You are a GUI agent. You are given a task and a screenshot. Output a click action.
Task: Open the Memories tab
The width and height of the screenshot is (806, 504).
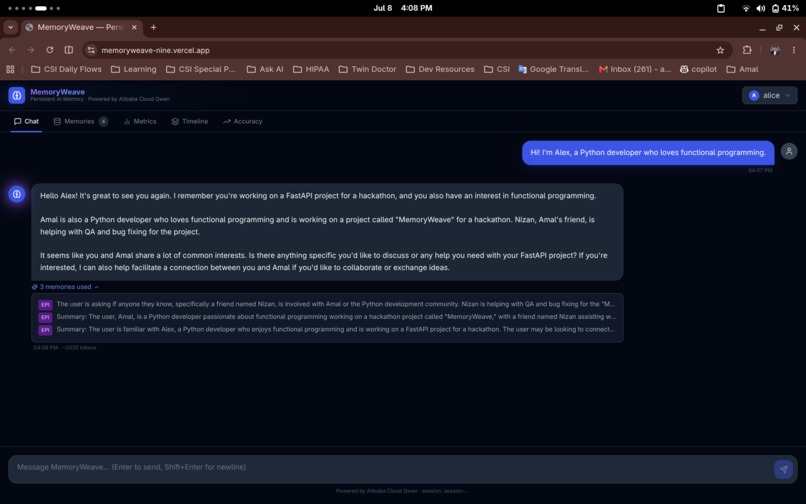pos(80,121)
